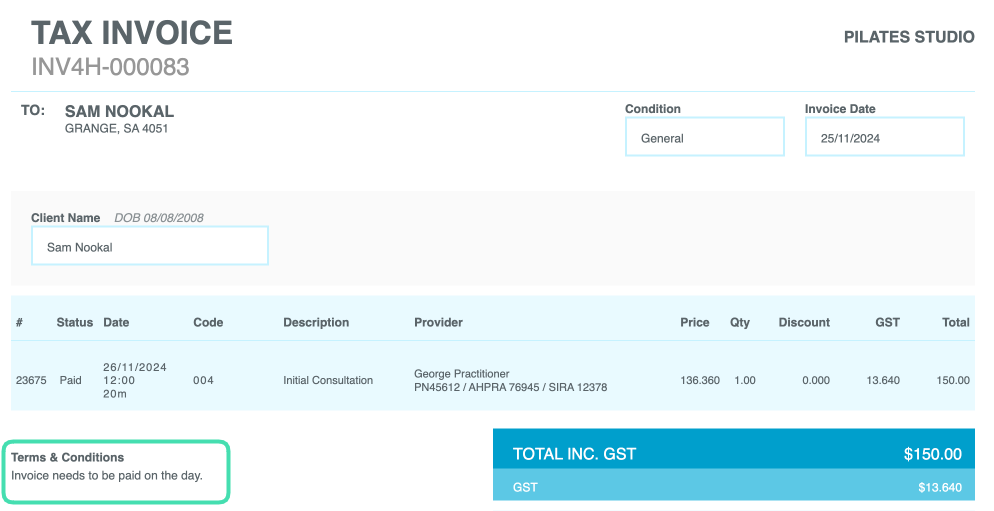Image resolution: width=994 pixels, height=511 pixels.
Task: Click the Paid status cell
Action: tap(70, 380)
